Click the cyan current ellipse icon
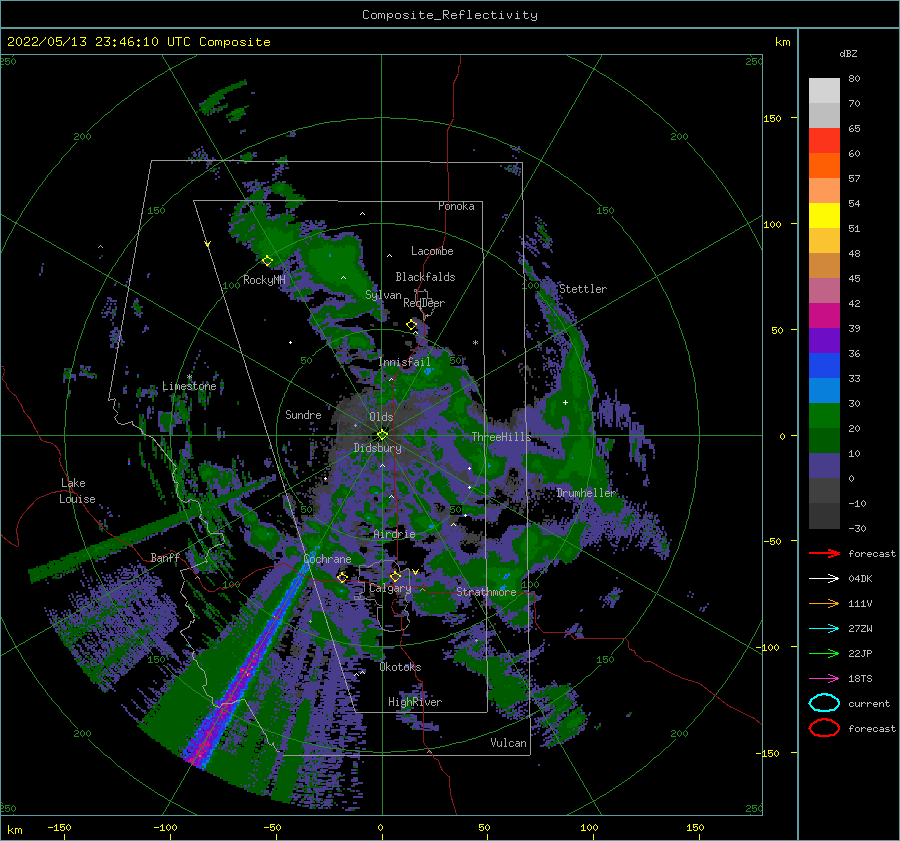900x841 pixels. [x=824, y=703]
